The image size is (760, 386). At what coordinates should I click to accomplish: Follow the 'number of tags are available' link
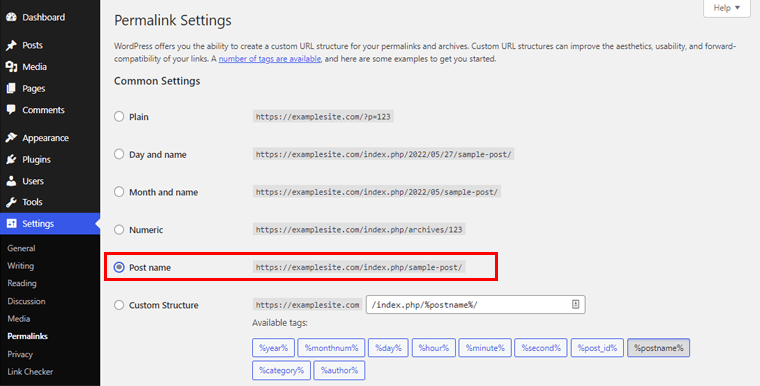[x=269, y=59]
